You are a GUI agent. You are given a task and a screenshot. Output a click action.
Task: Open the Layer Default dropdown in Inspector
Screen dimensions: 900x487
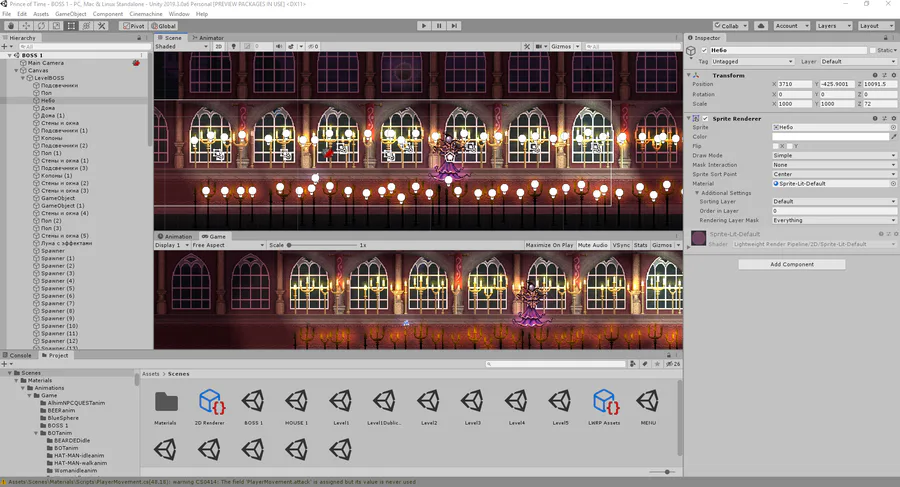click(858, 61)
